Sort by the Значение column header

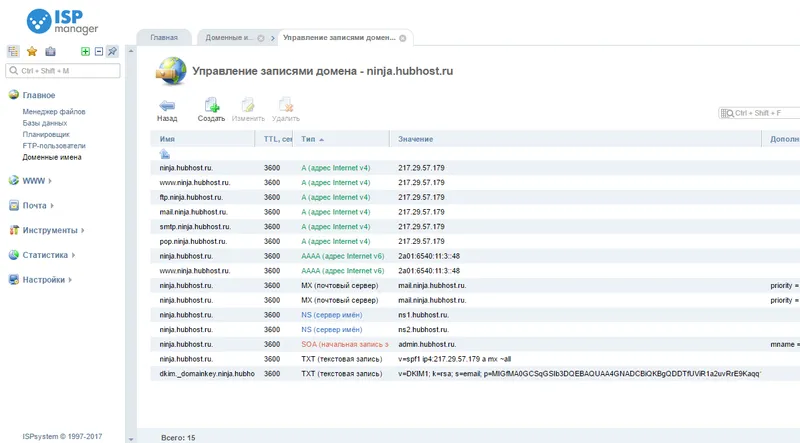click(576, 139)
